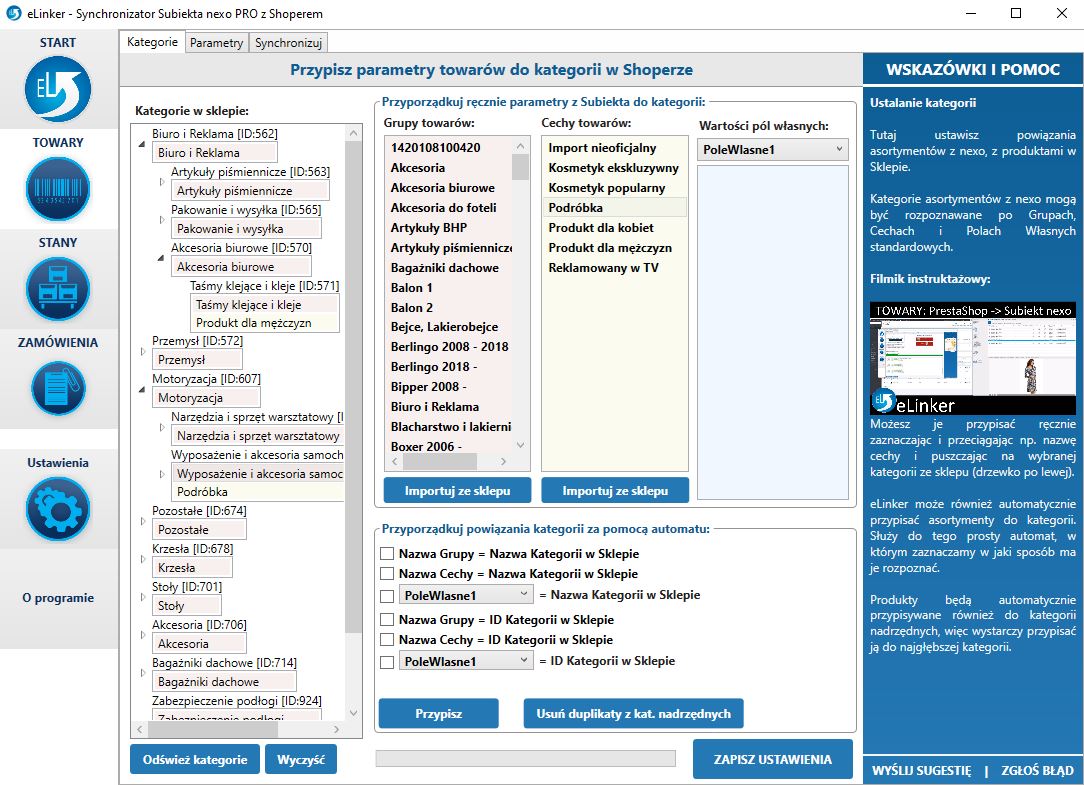This screenshot has height=785, width=1084.
Task: Click eLinker logo on the tutorial video
Action: (x=884, y=401)
